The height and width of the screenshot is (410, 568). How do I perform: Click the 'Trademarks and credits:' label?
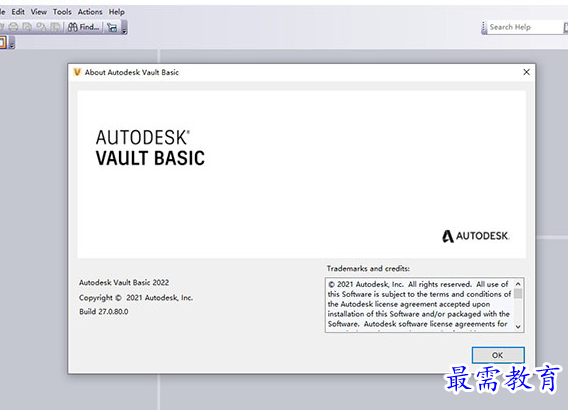(368, 268)
